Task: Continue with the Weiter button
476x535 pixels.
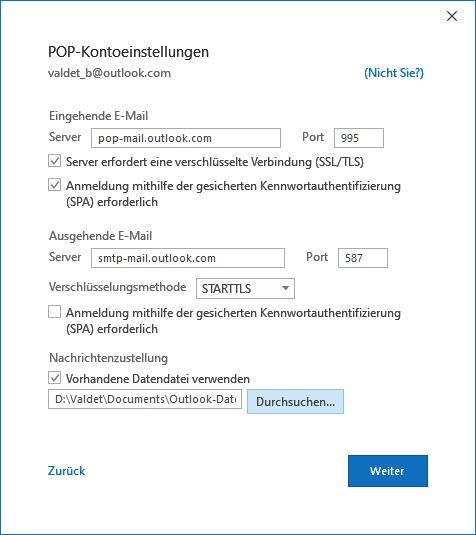Action: click(388, 471)
